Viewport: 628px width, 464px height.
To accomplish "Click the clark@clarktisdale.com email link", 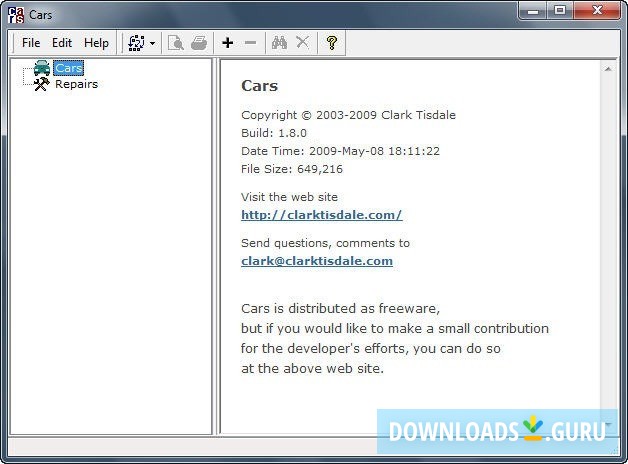I will tap(317, 261).
